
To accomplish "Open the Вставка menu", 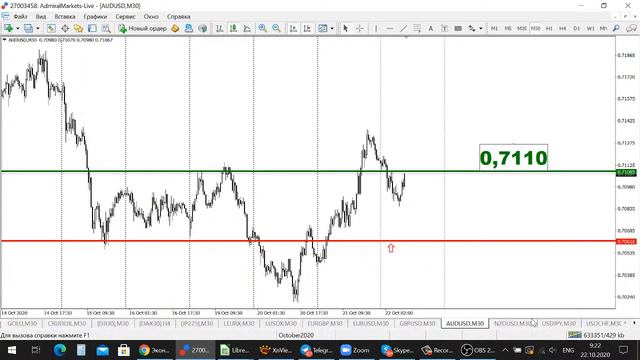I will tap(65, 17).
